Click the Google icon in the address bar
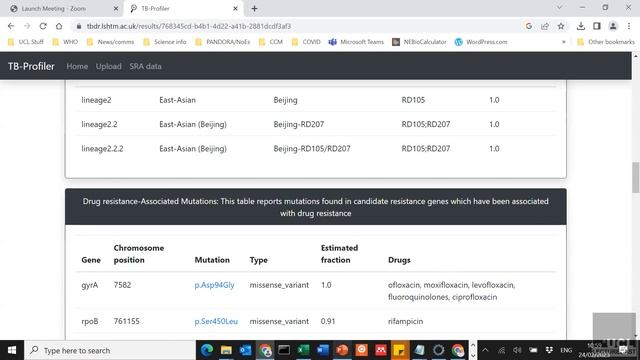The image size is (640, 360). click(529, 26)
